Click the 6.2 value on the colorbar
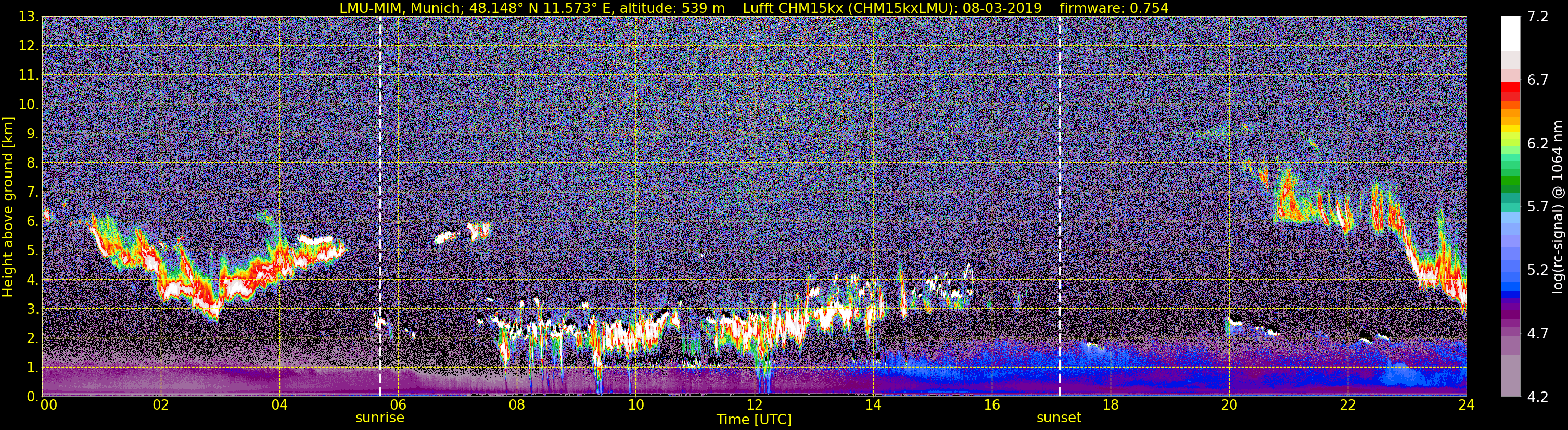This screenshot has height=430, width=1568. point(1538,144)
